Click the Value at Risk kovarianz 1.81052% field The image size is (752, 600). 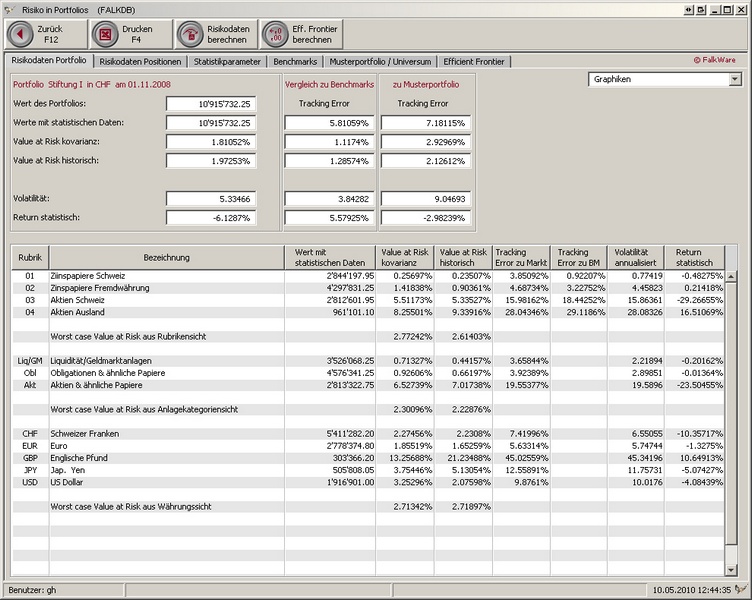point(211,142)
